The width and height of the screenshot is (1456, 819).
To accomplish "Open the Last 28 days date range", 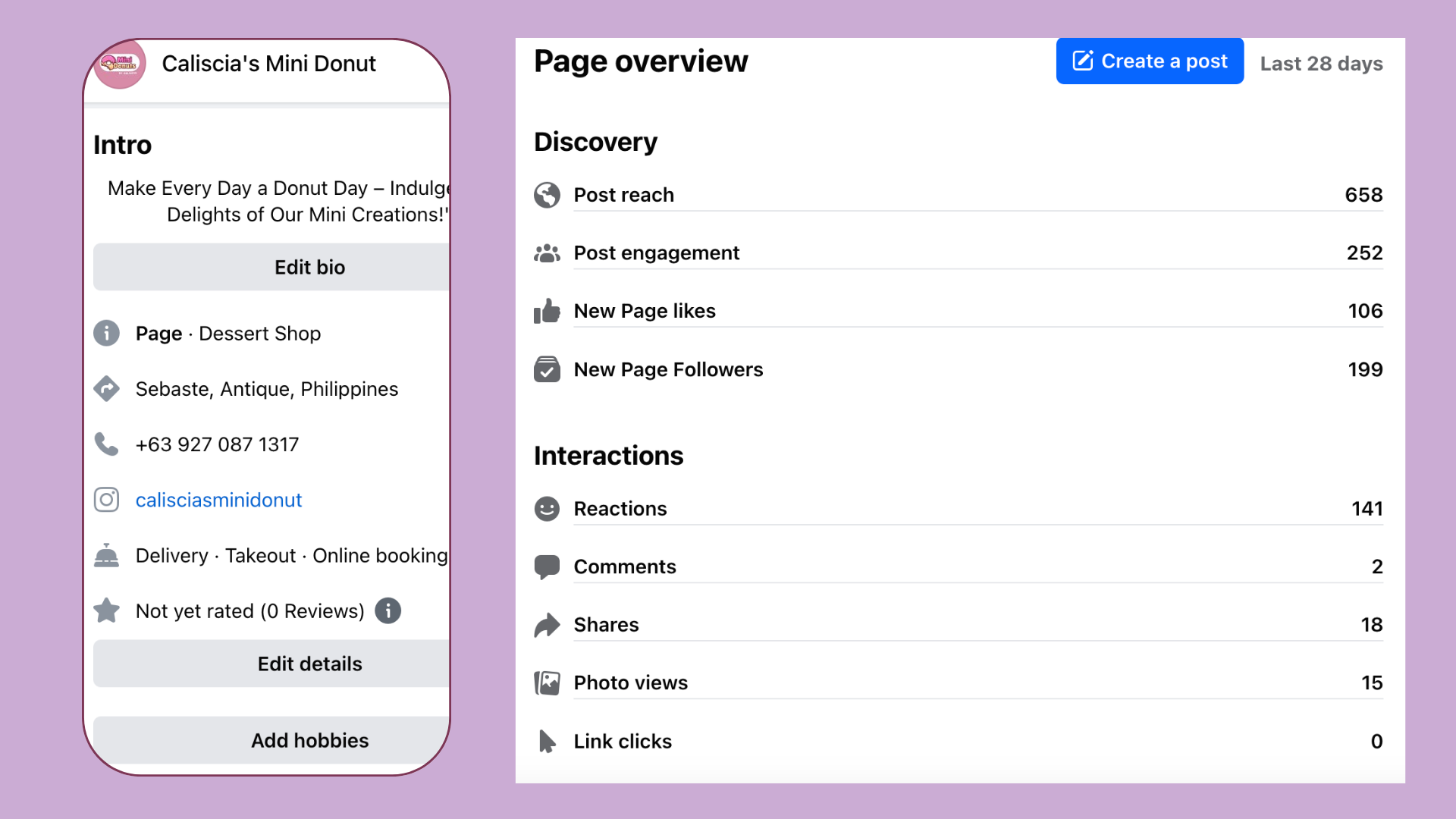I will point(1321,64).
